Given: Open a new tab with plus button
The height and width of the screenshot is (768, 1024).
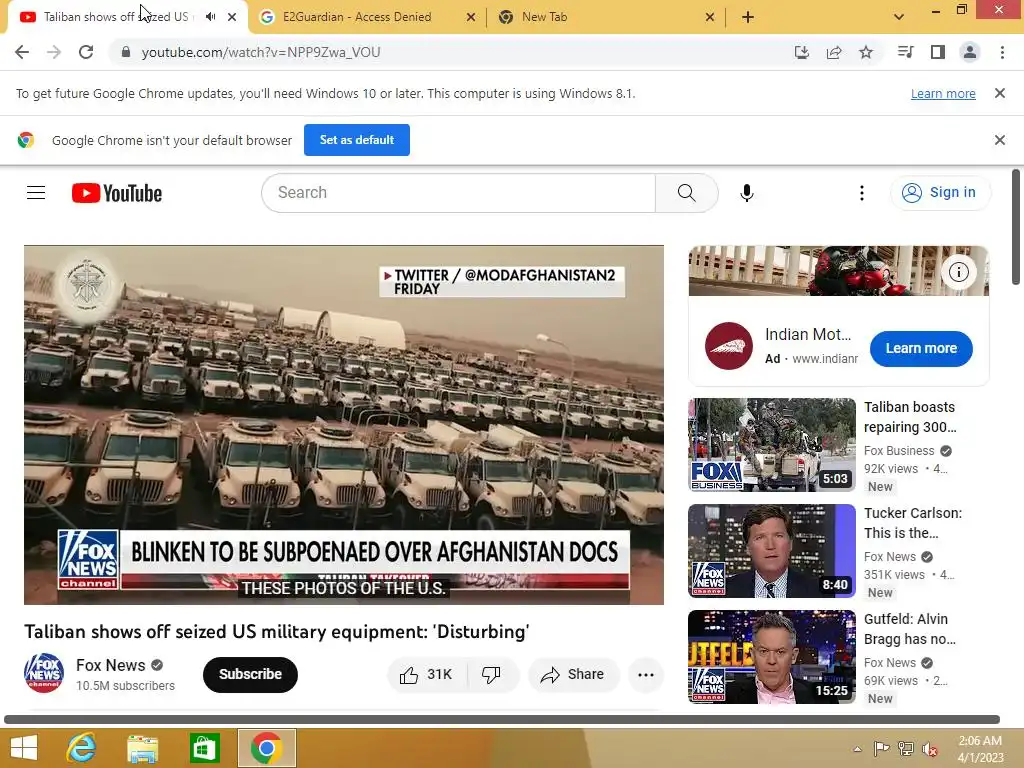Looking at the screenshot, I should pyautogui.click(x=748, y=17).
